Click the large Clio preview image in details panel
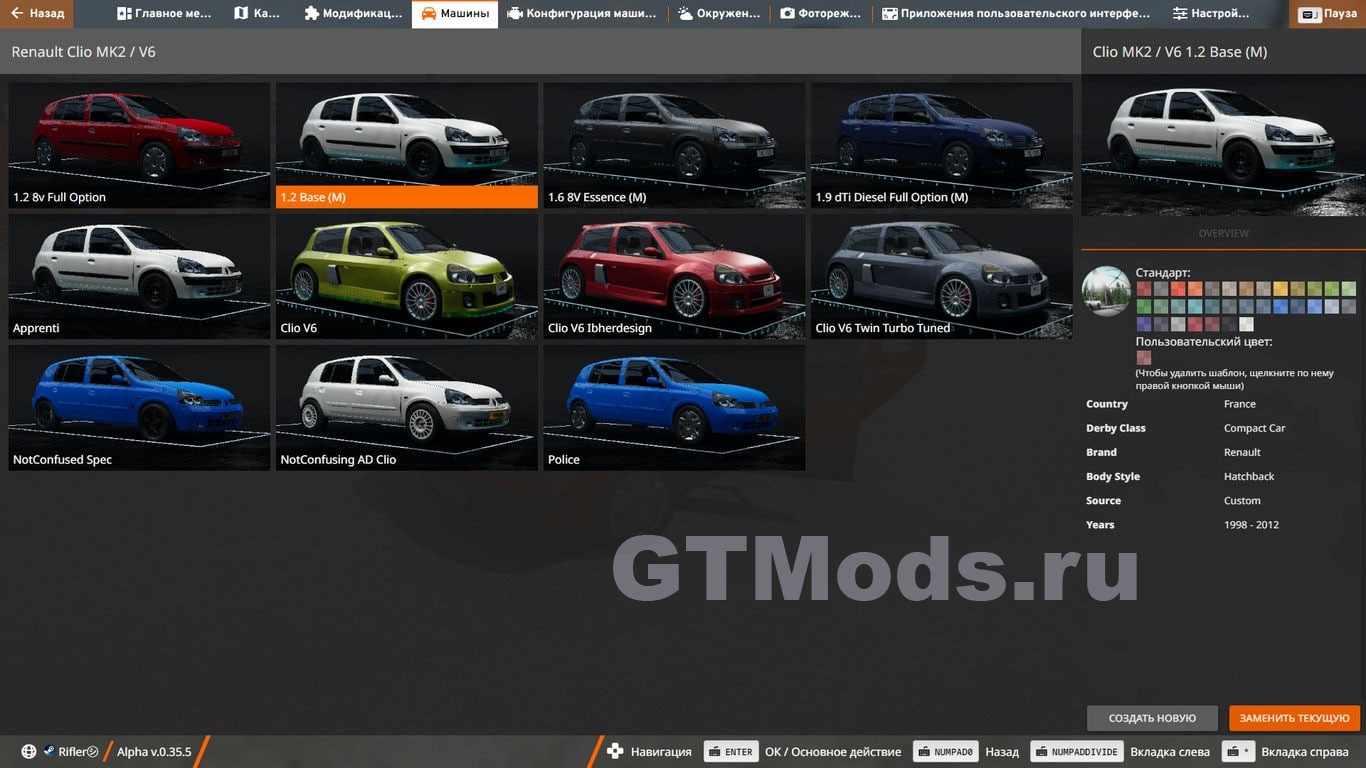The image size is (1366, 768). point(1223,146)
